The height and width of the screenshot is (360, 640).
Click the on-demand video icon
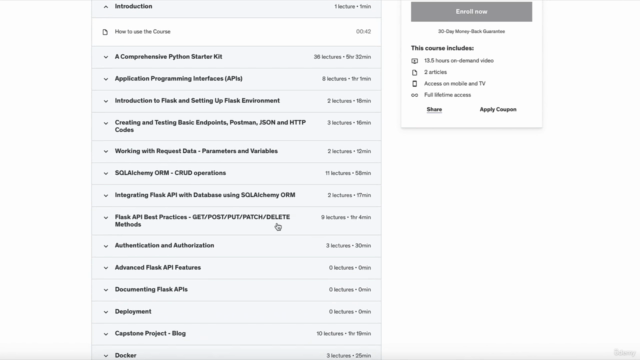pos(414,61)
